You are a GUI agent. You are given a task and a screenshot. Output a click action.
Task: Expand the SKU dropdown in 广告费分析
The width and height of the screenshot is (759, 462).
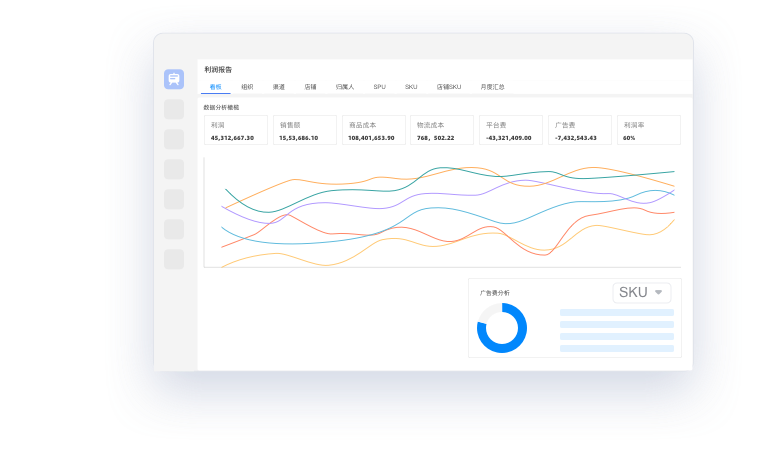[x=641, y=293]
